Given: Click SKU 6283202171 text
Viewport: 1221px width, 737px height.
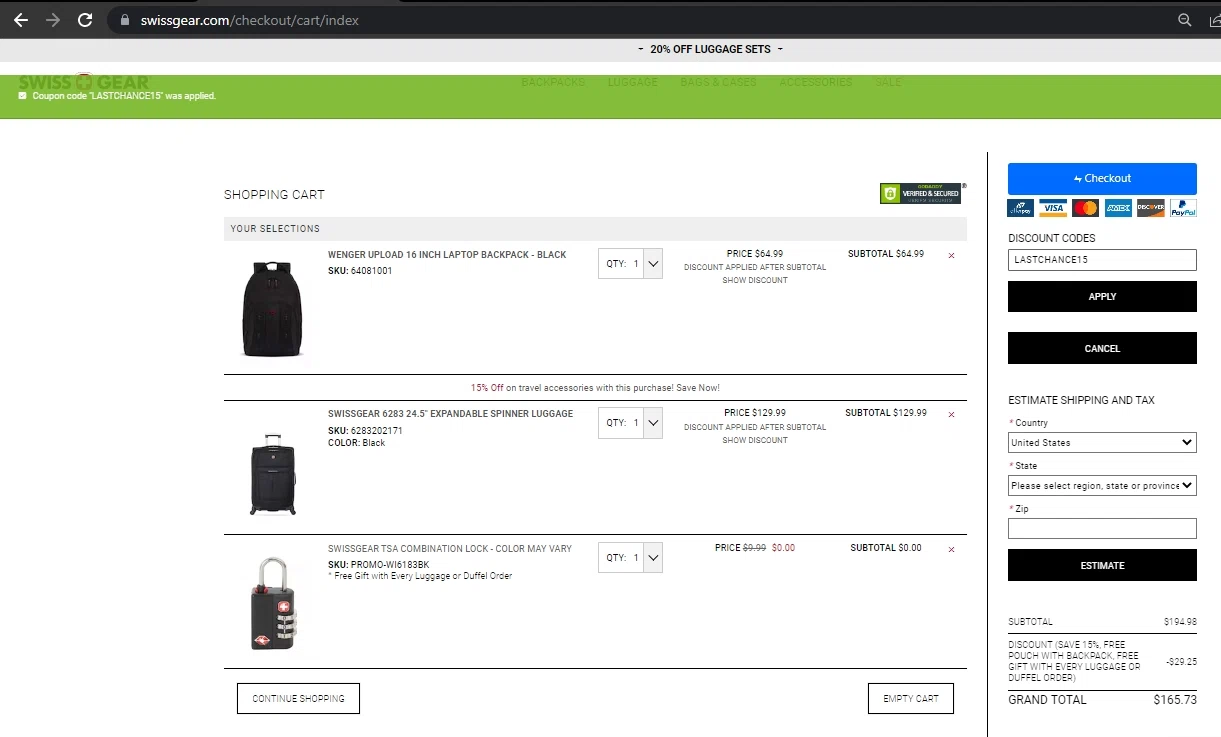Looking at the screenshot, I should coord(365,431).
